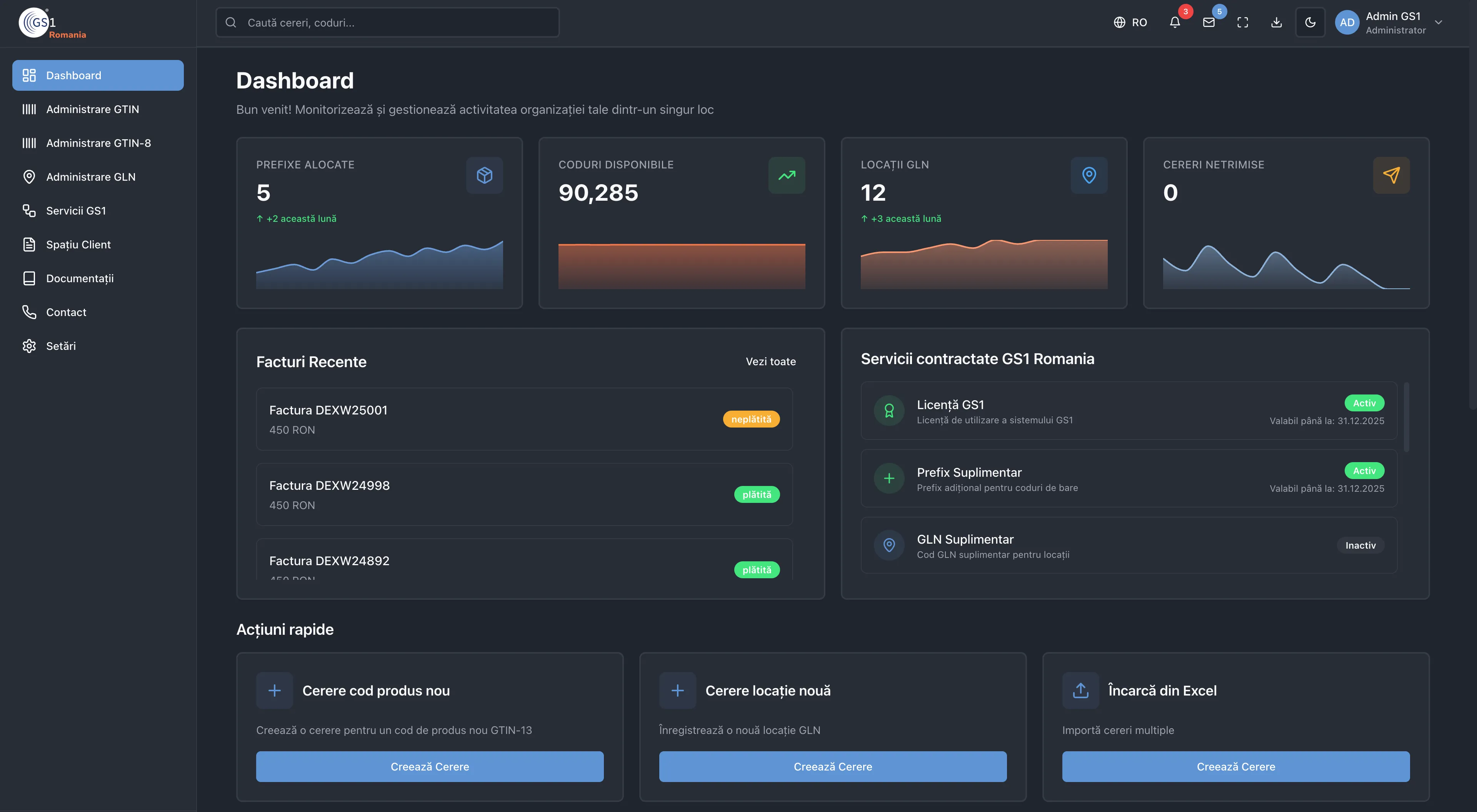Click the search cereri input field
The image size is (1477, 812).
point(388,22)
